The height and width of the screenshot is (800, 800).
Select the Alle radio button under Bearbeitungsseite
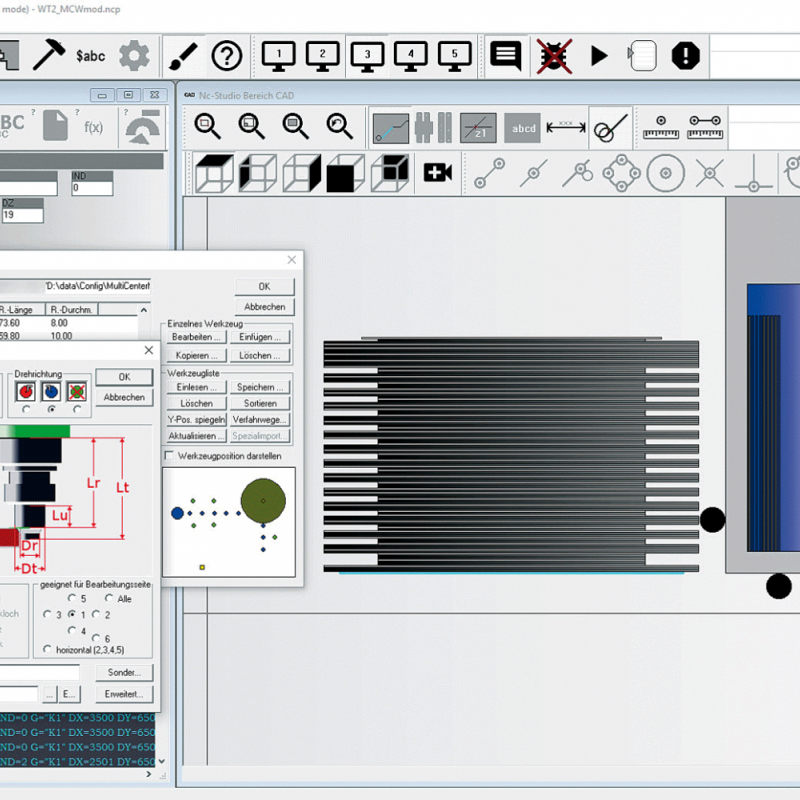click(x=109, y=598)
